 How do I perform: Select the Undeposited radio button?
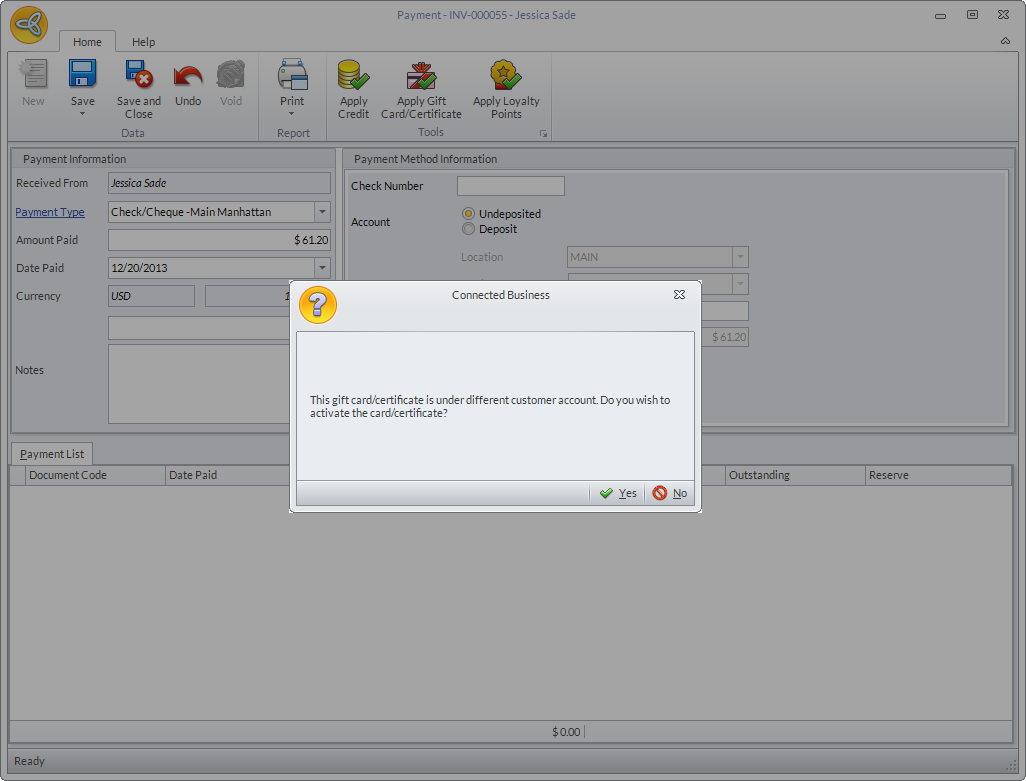pos(468,214)
